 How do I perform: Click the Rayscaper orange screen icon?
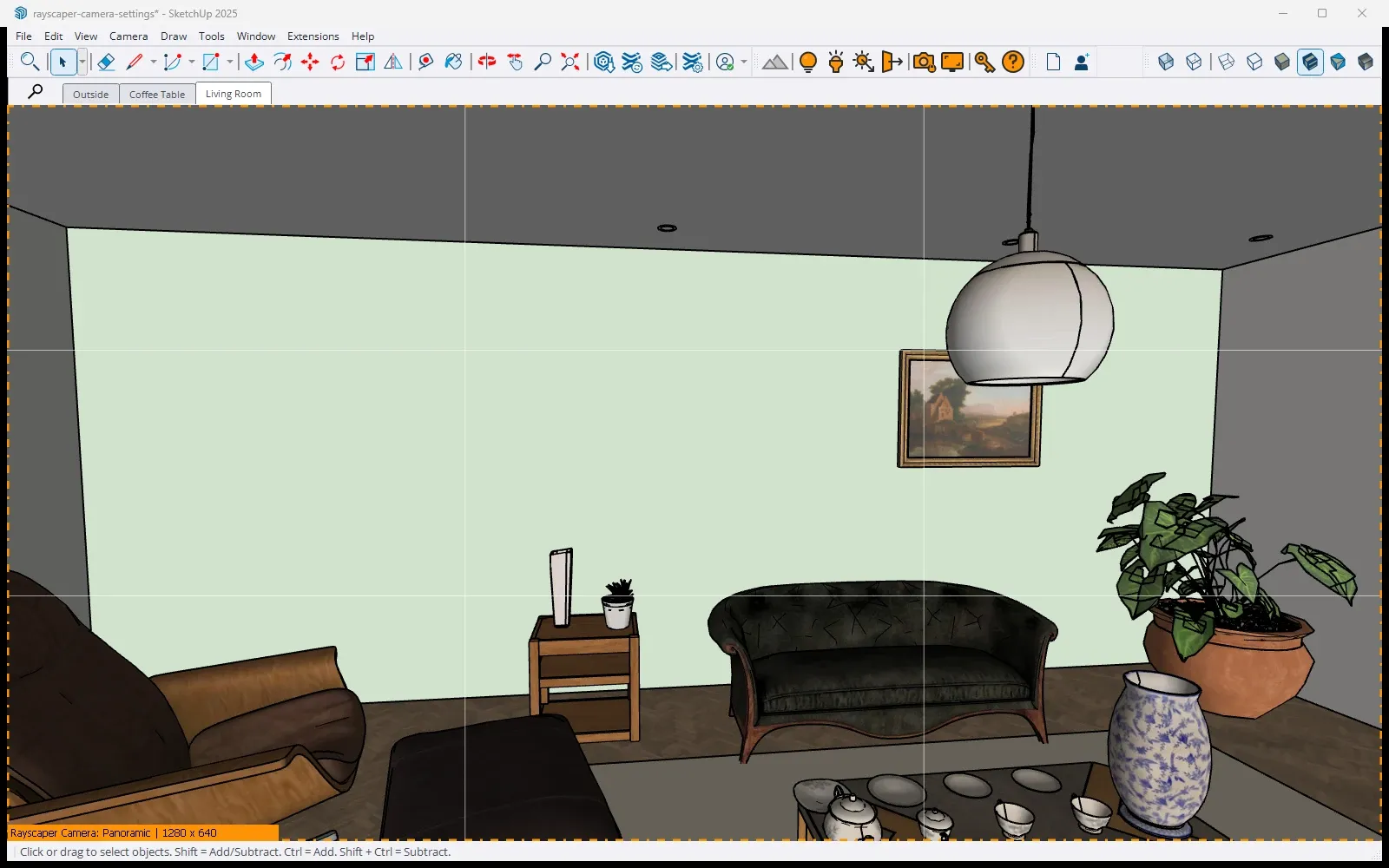[x=952, y=62]
